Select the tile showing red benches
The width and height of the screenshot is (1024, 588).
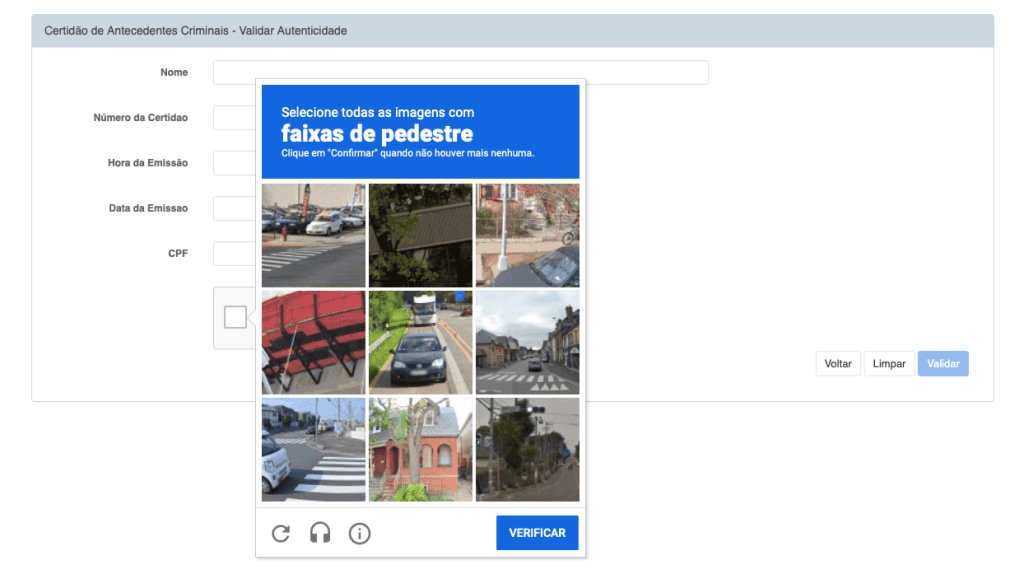pos(313,342)
